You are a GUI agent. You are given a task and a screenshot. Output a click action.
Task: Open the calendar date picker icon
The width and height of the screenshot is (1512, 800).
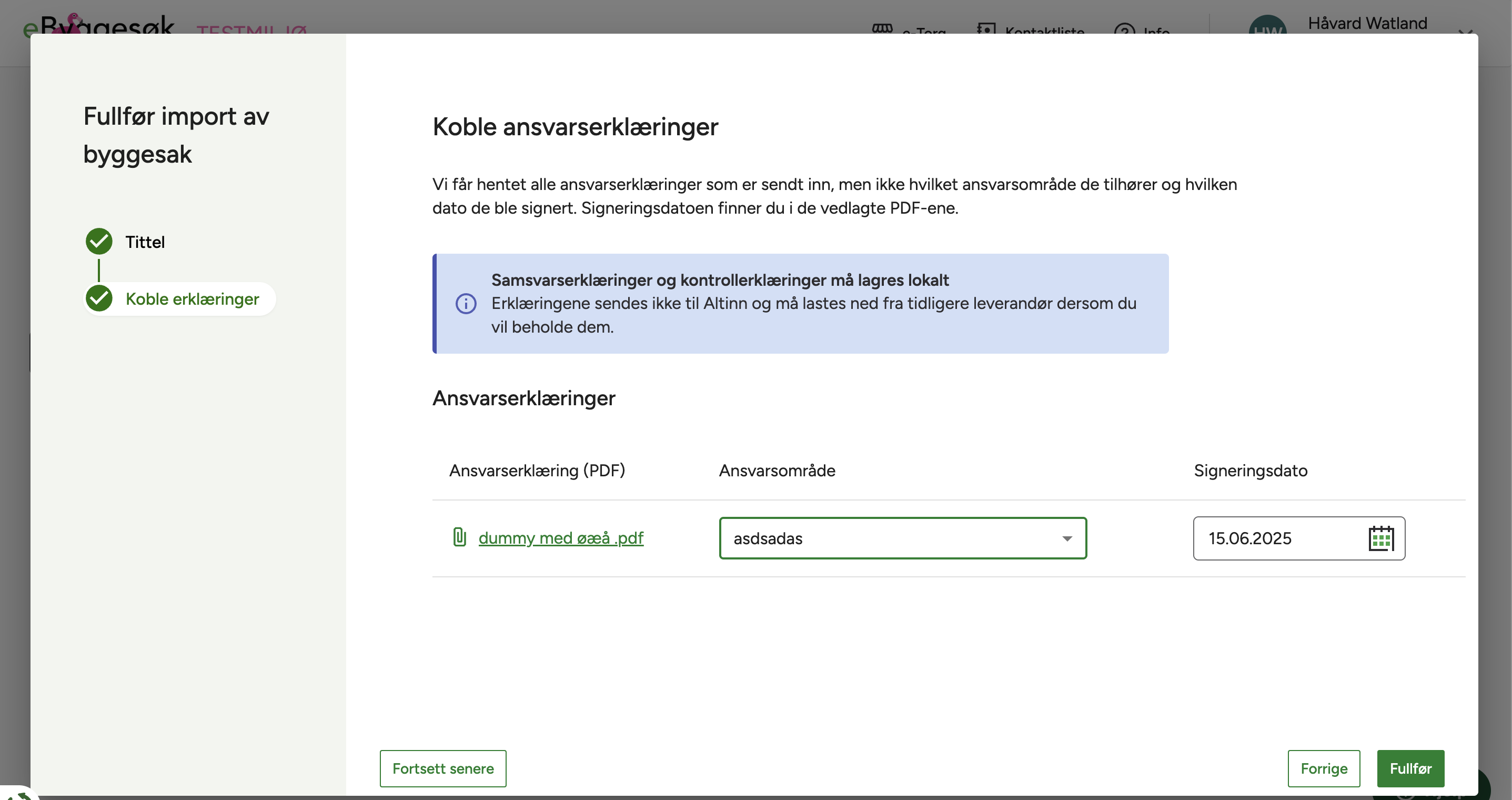pos(1380,538)
